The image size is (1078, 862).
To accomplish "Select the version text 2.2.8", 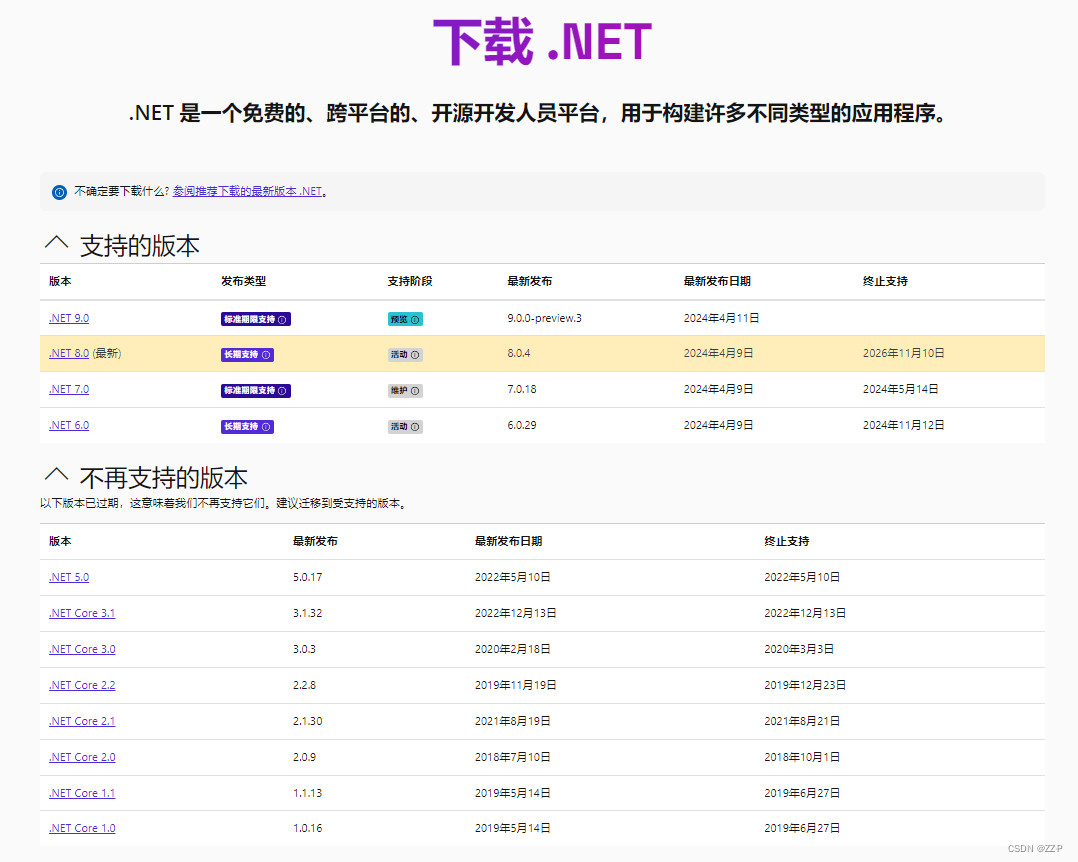I will (x=305, y=685).
